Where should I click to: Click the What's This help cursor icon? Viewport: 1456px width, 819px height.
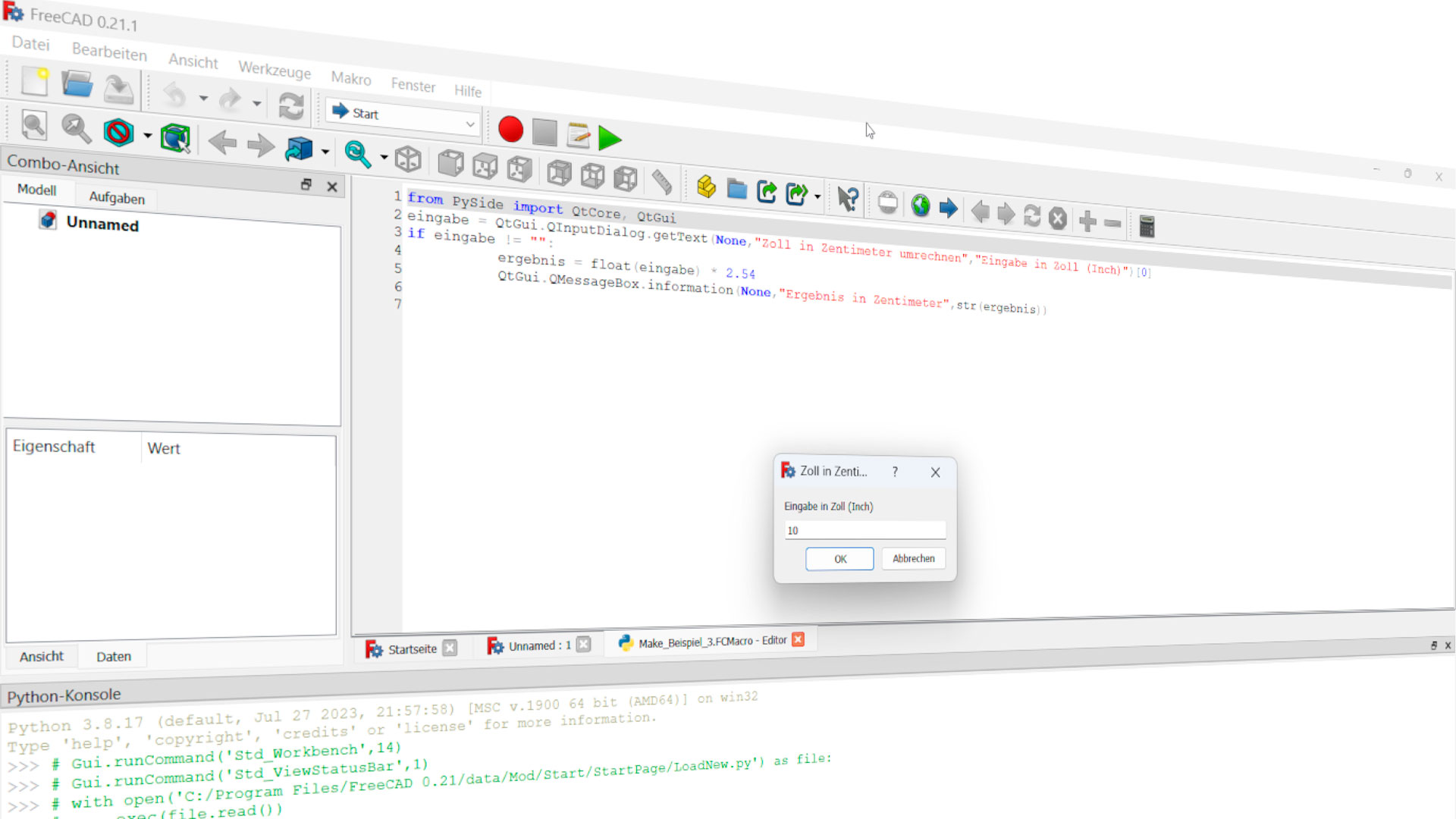pyautogui.click(x=848, y=199)
